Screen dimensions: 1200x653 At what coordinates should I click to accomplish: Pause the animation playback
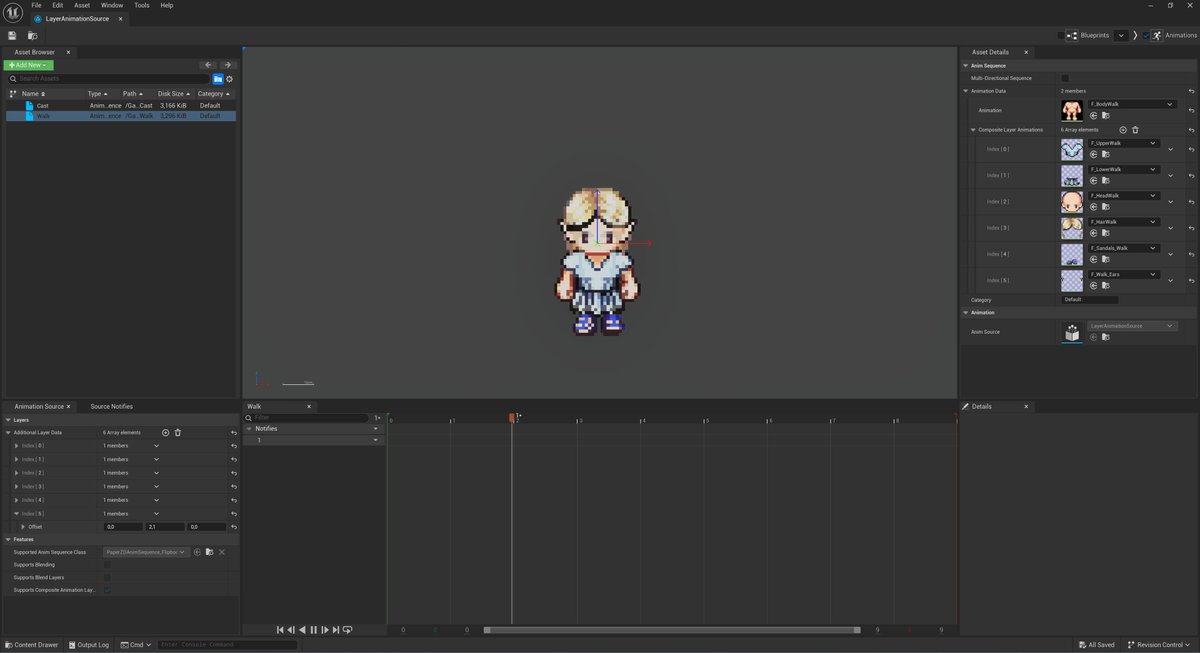coord(313,630)
